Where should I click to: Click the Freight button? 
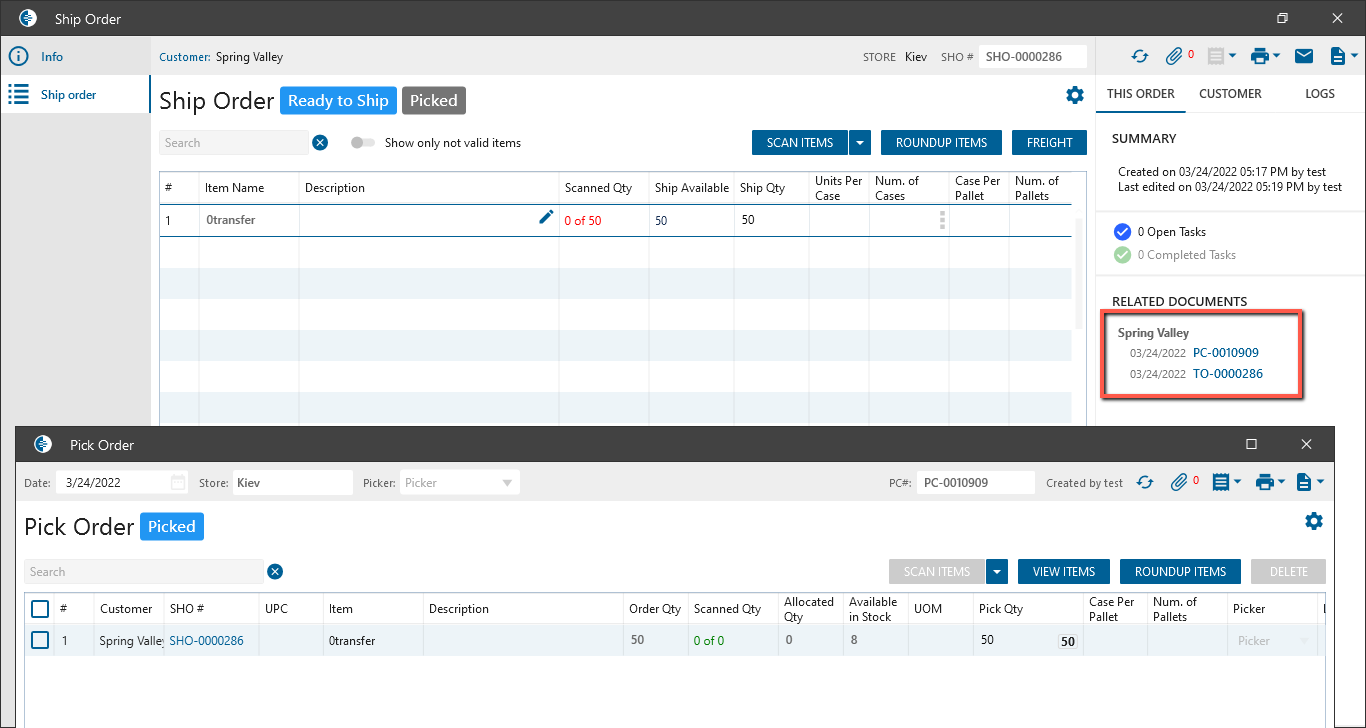pyautogui.click(x=1049, y=143)
